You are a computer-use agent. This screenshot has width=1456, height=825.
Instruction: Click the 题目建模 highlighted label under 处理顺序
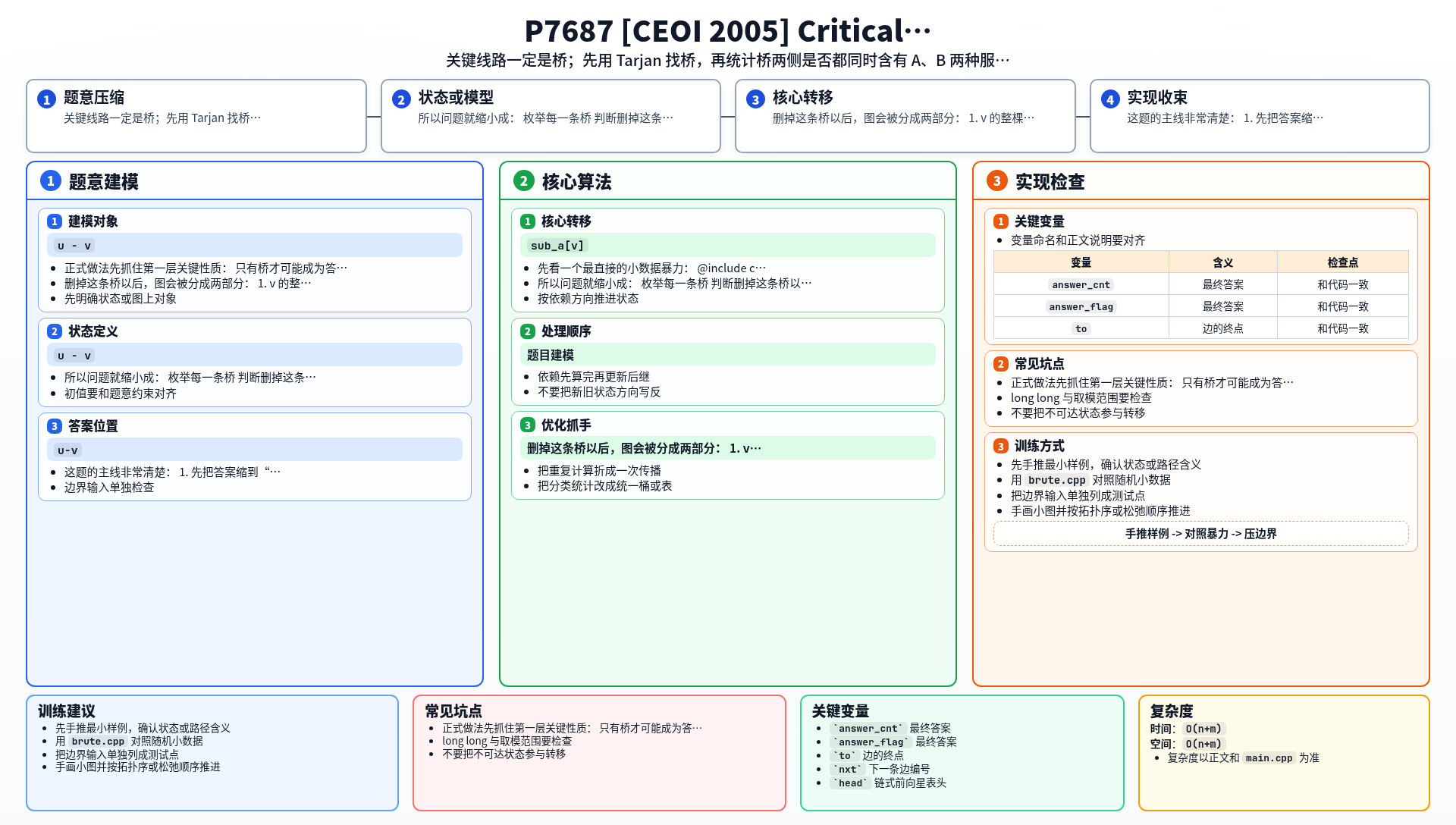tap(551, 355)
